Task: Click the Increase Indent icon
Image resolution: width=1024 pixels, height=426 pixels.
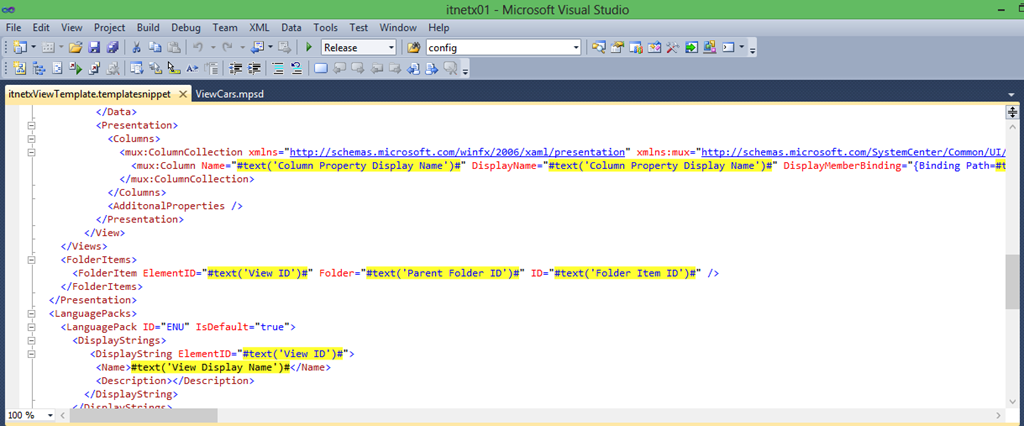Action: point(255,69)
